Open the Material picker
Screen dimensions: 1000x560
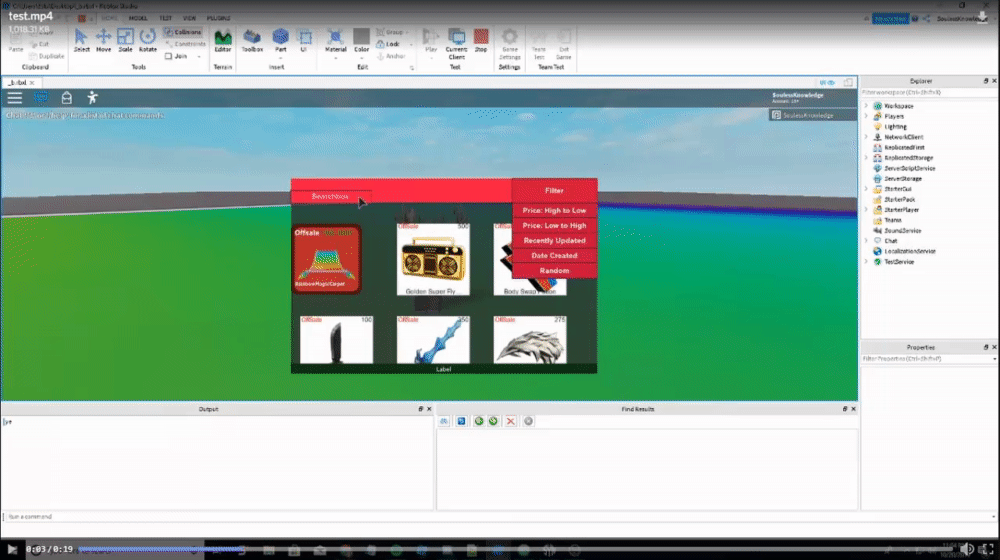coord(335,41)
